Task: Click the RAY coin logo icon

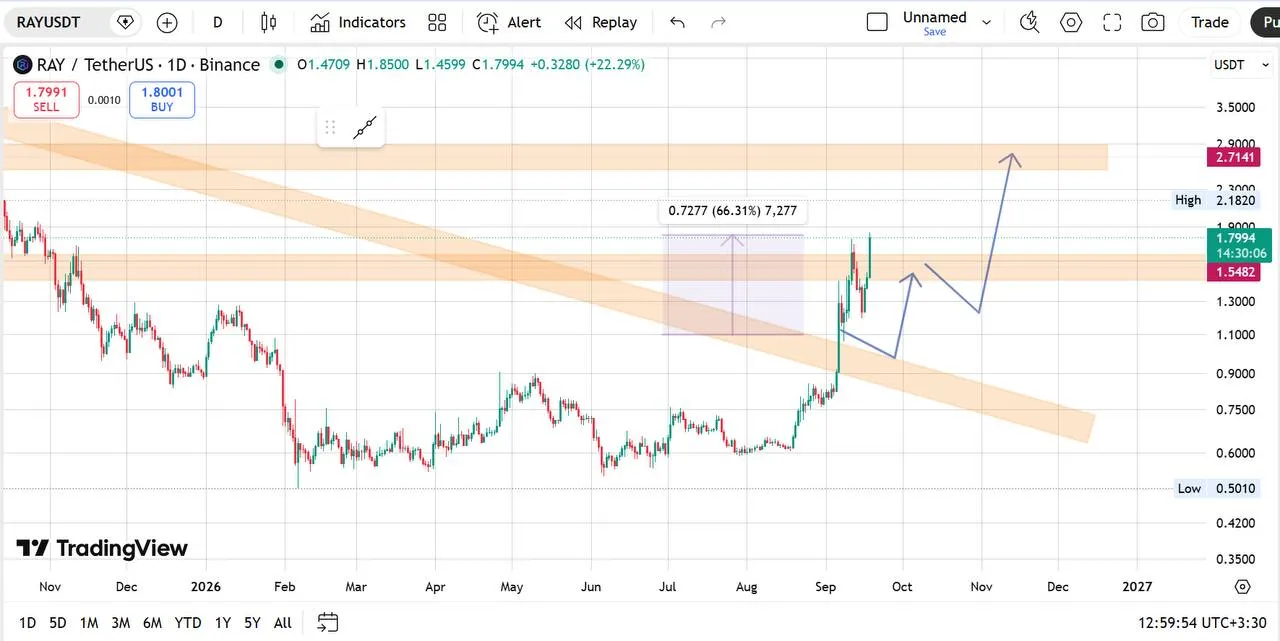Action: [x=22, y=65]
